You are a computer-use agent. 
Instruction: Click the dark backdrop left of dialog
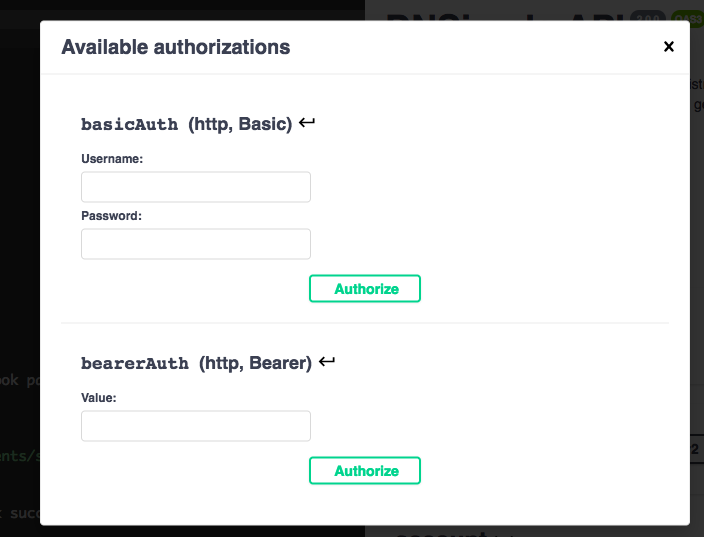[19, 250]
